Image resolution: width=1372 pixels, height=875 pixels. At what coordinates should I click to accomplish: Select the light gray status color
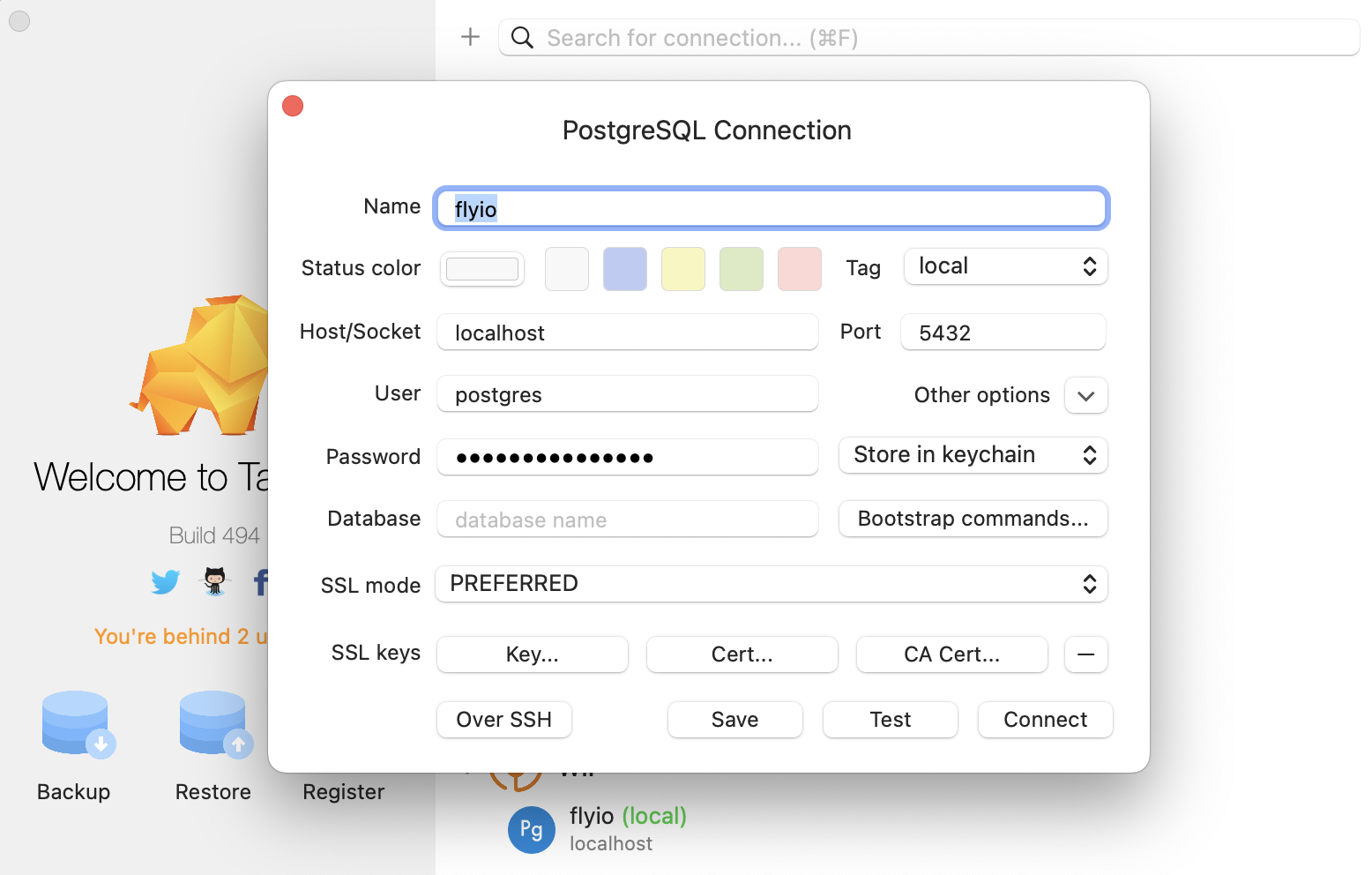(x=567, y=269)
